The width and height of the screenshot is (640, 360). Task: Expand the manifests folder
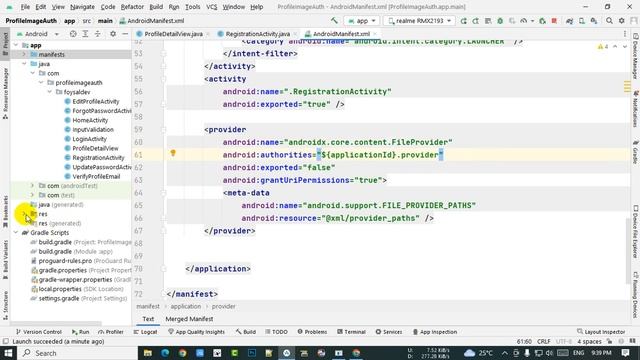pos(24,54)
